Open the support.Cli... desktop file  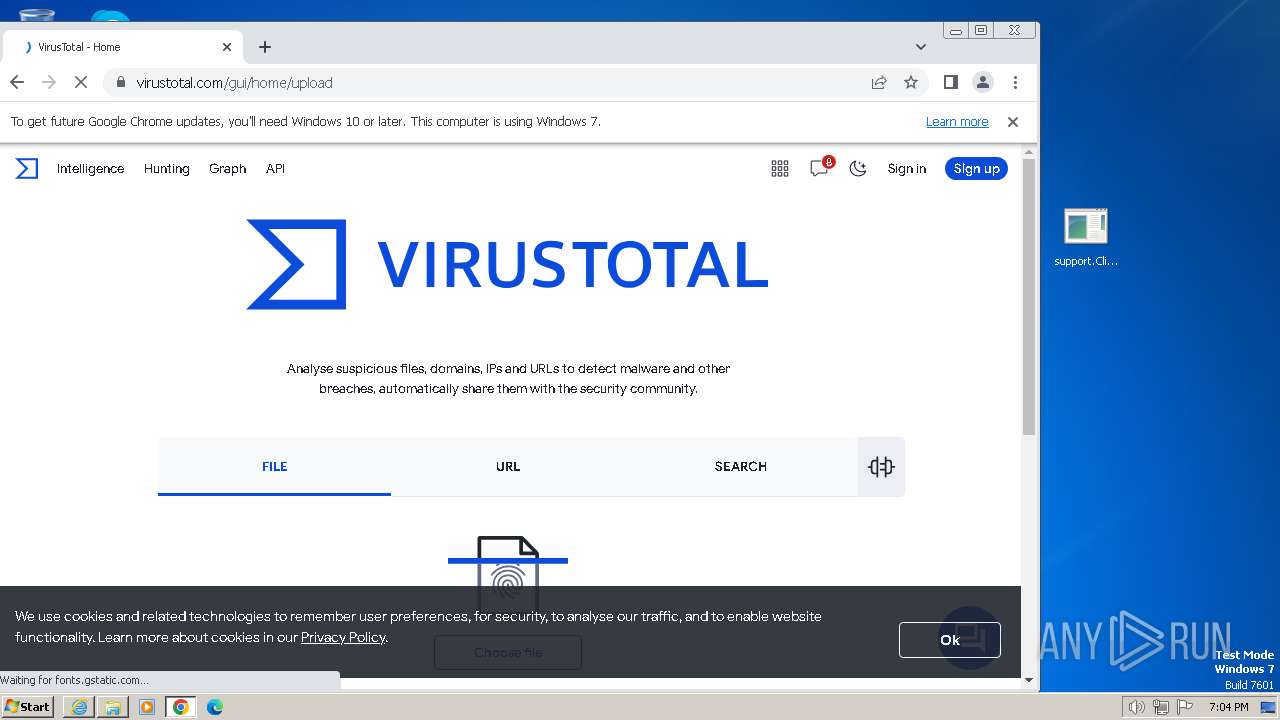[x=1086, y=238]
